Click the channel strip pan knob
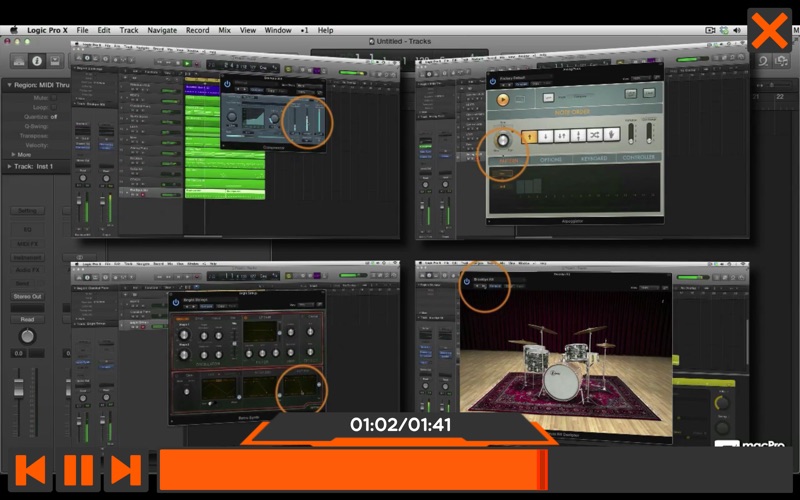Screen dimensions: 800x500 point(27,336)
